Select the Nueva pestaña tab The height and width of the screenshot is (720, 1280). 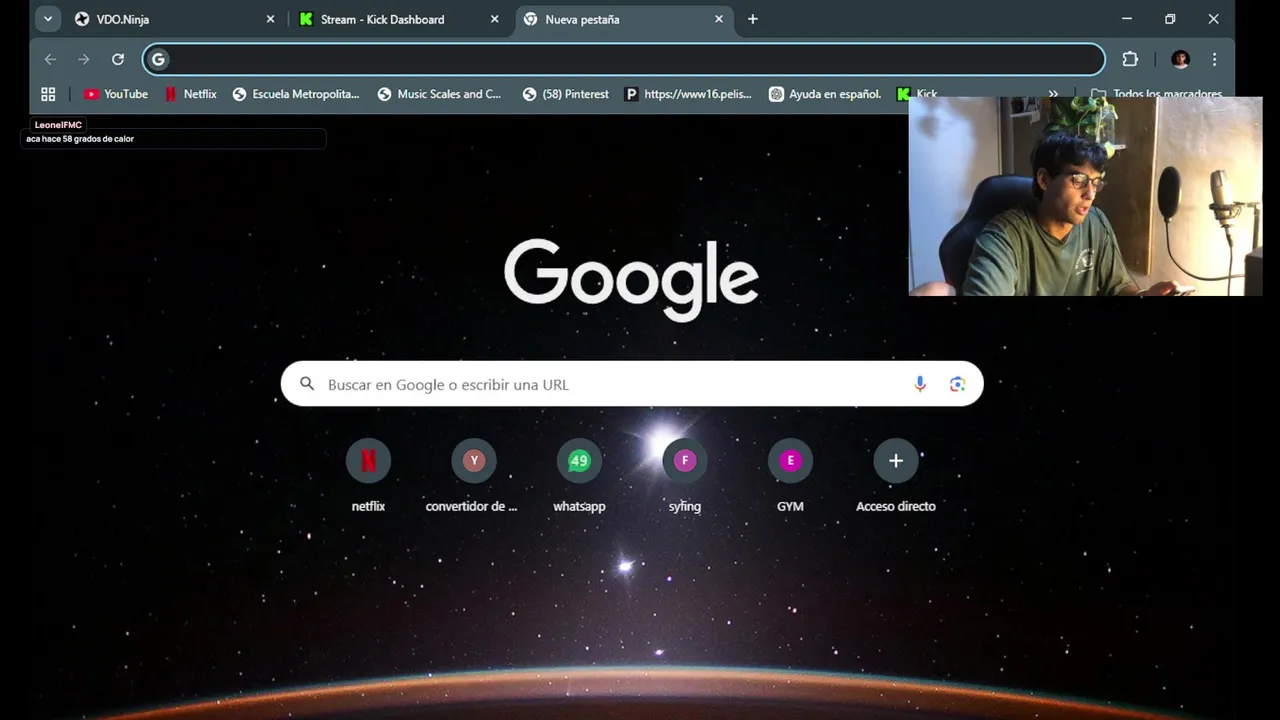[x=623, y=19]
